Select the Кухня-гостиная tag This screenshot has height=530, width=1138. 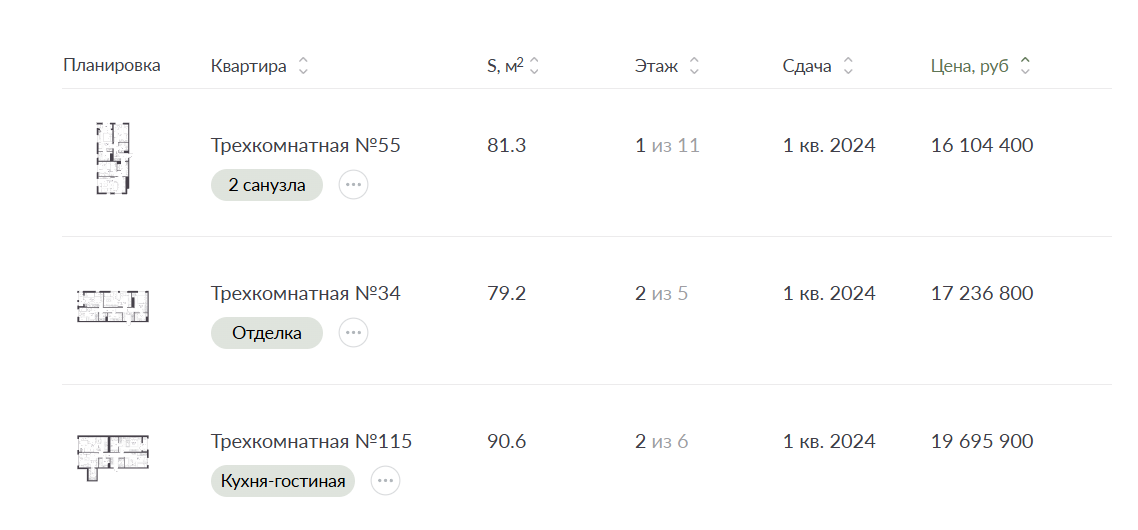[282, 481]
